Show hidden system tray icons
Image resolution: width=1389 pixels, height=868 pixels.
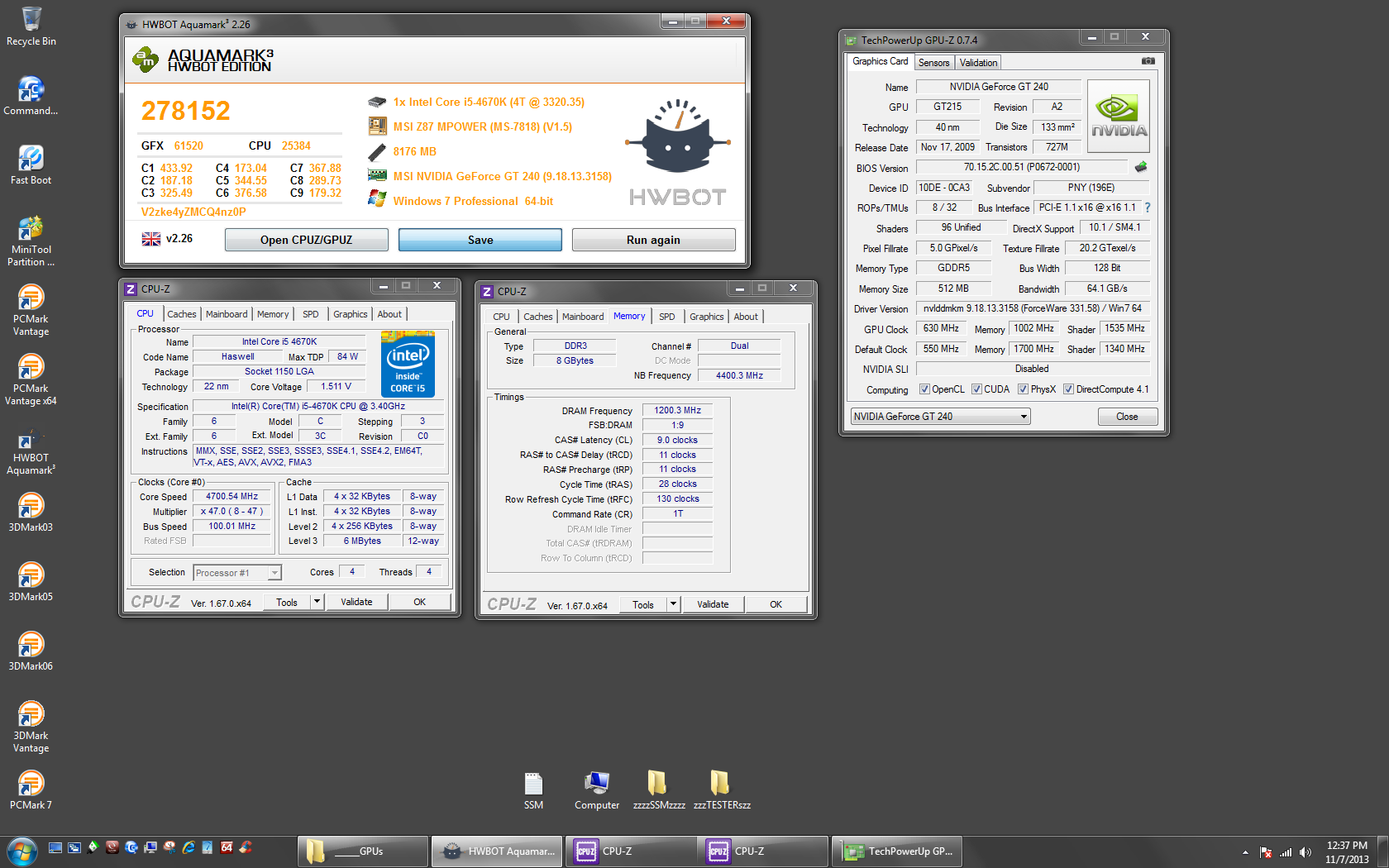(1245, 852)
